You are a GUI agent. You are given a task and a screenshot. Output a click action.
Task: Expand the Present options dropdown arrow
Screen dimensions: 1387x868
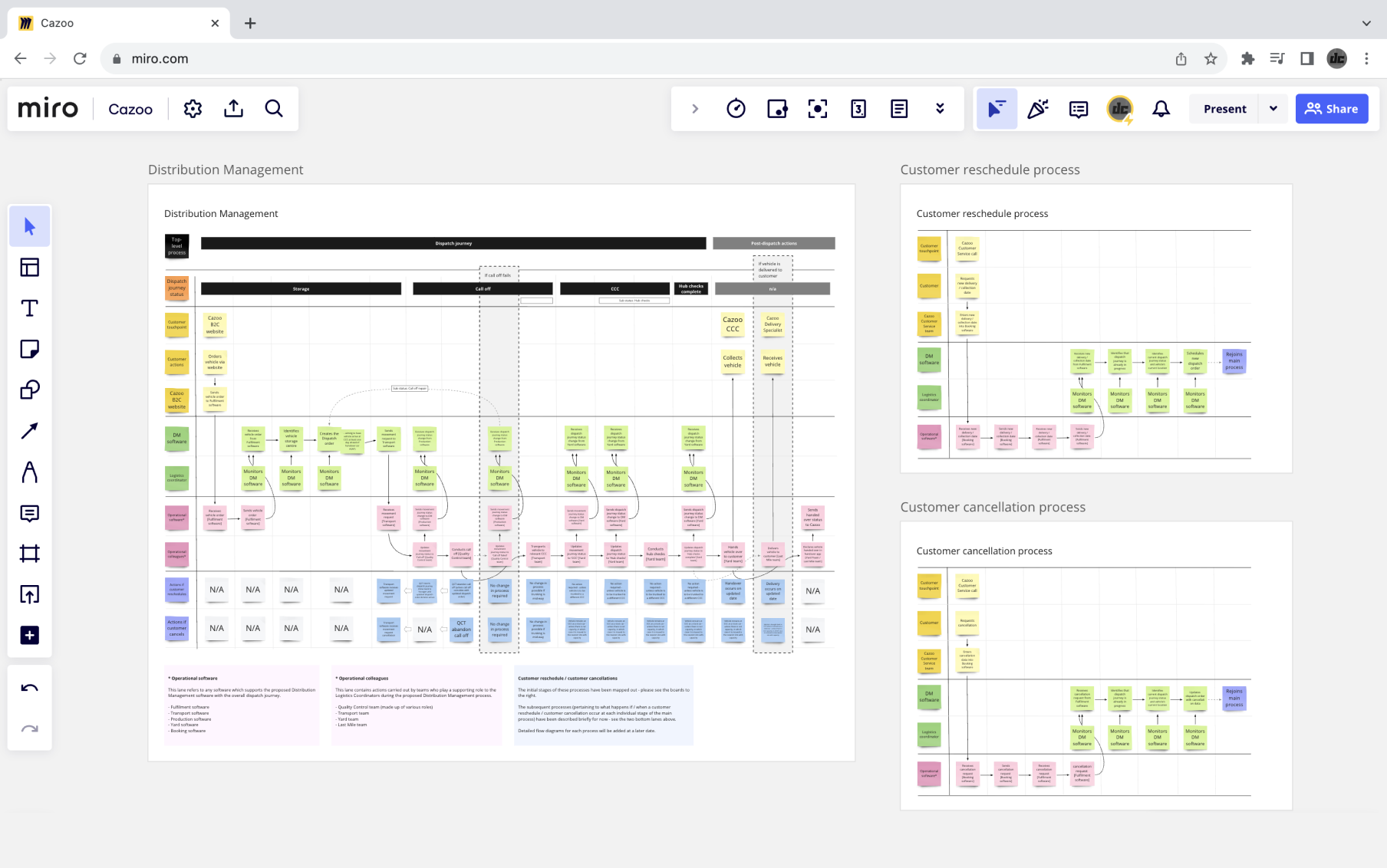pos(1273,109)
